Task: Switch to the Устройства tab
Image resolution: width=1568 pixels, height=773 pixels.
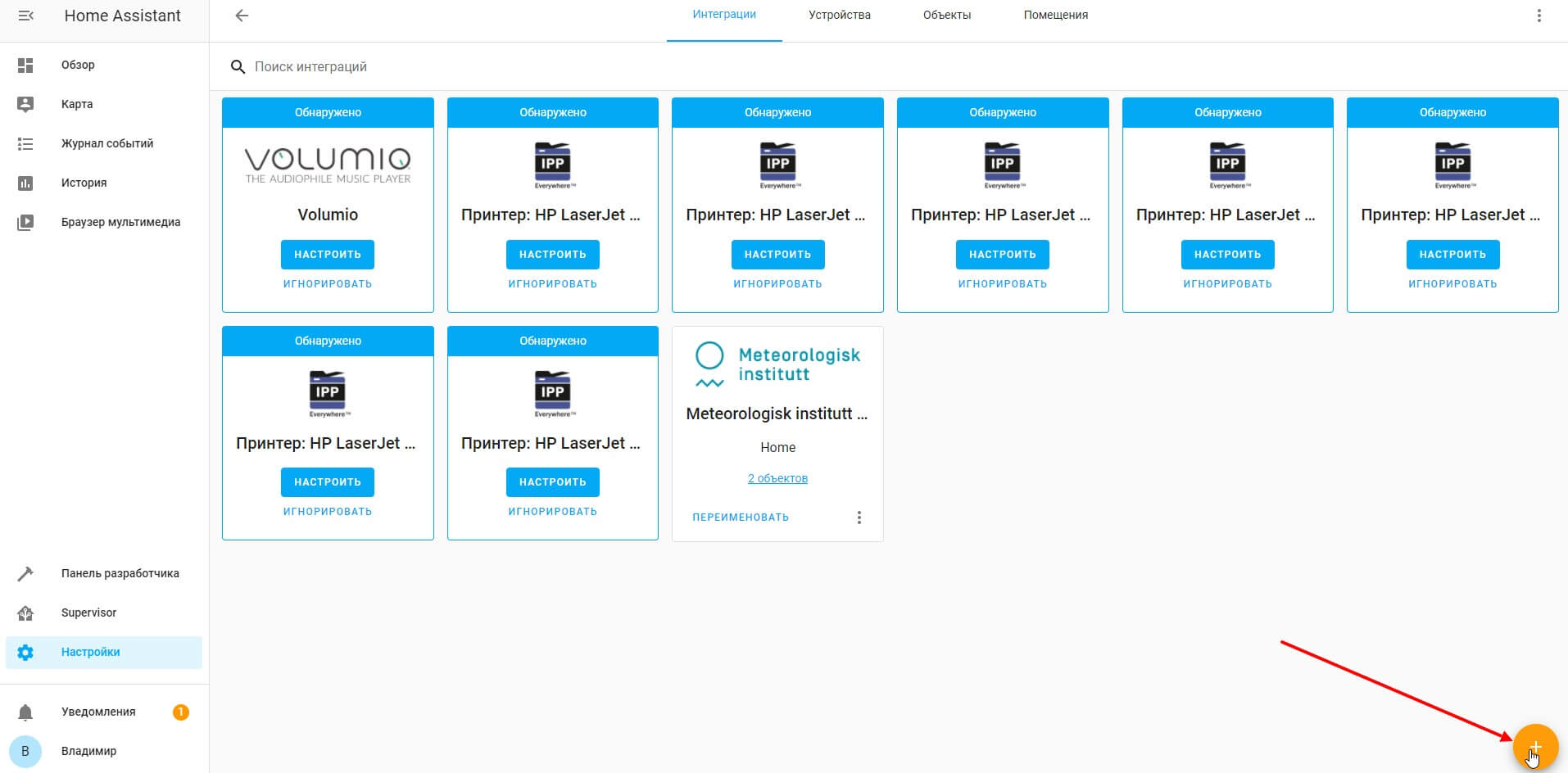Action: 839,15
